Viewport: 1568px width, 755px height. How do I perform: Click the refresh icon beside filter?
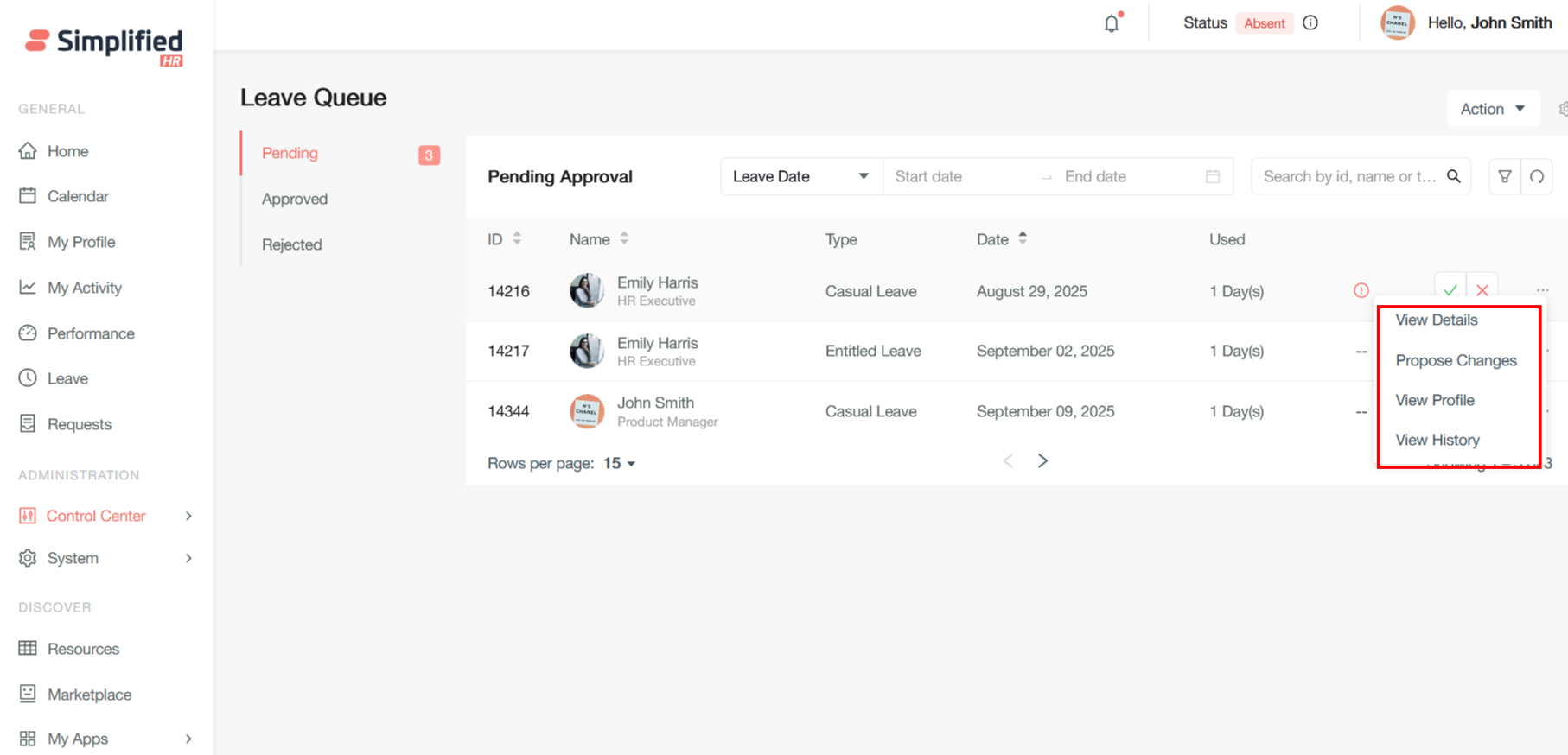coord(1537,176)
